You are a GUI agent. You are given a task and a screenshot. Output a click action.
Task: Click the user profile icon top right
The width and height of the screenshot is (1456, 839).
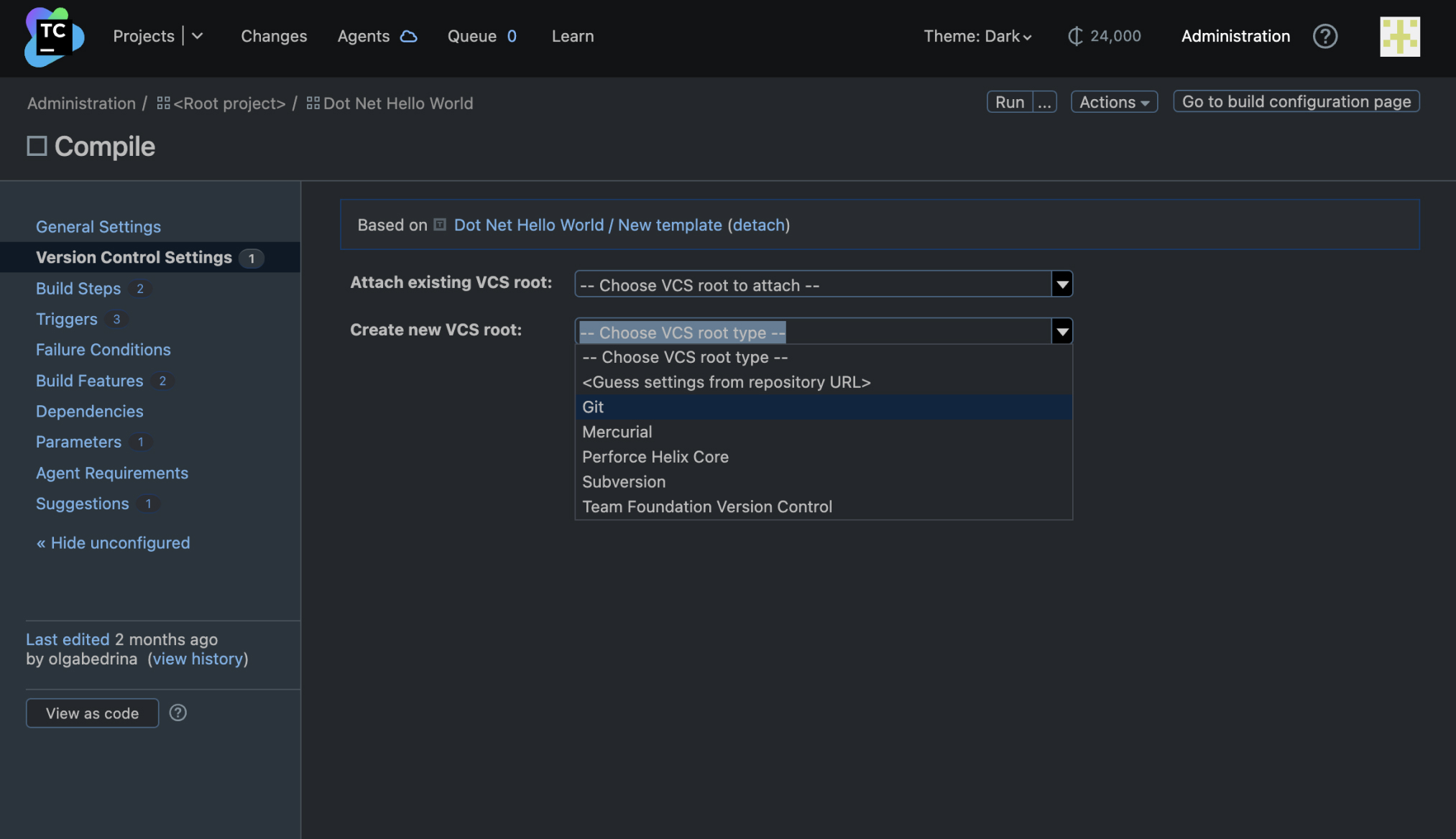1400,36
